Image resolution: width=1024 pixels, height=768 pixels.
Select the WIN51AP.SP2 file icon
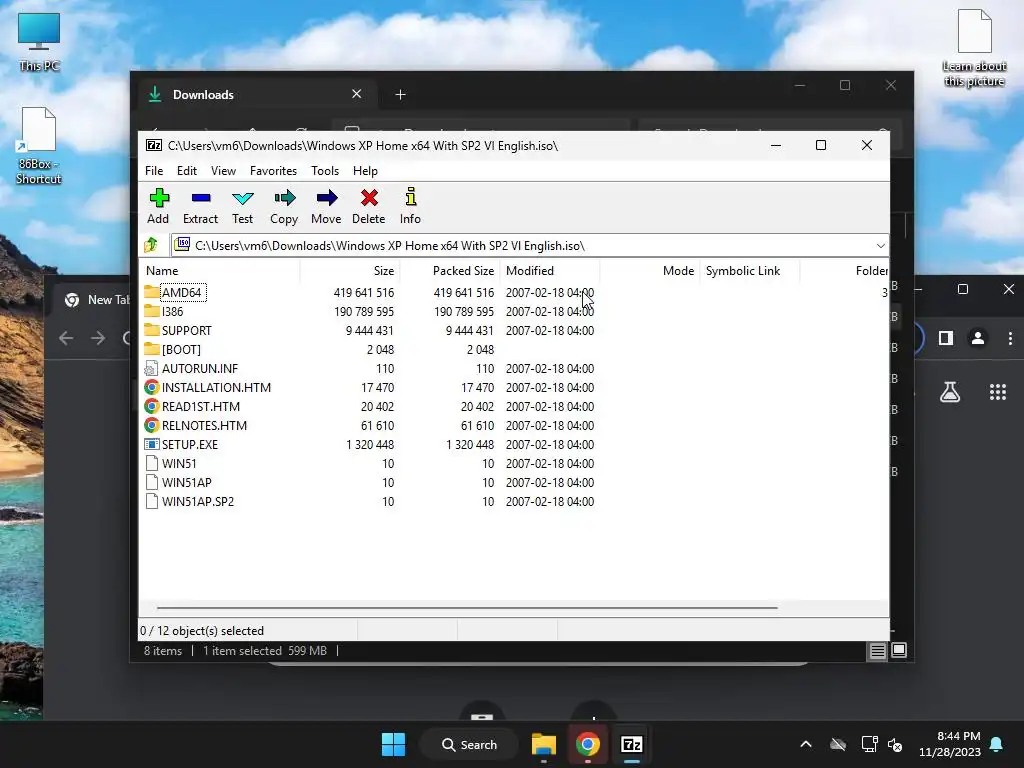[152, 501]
